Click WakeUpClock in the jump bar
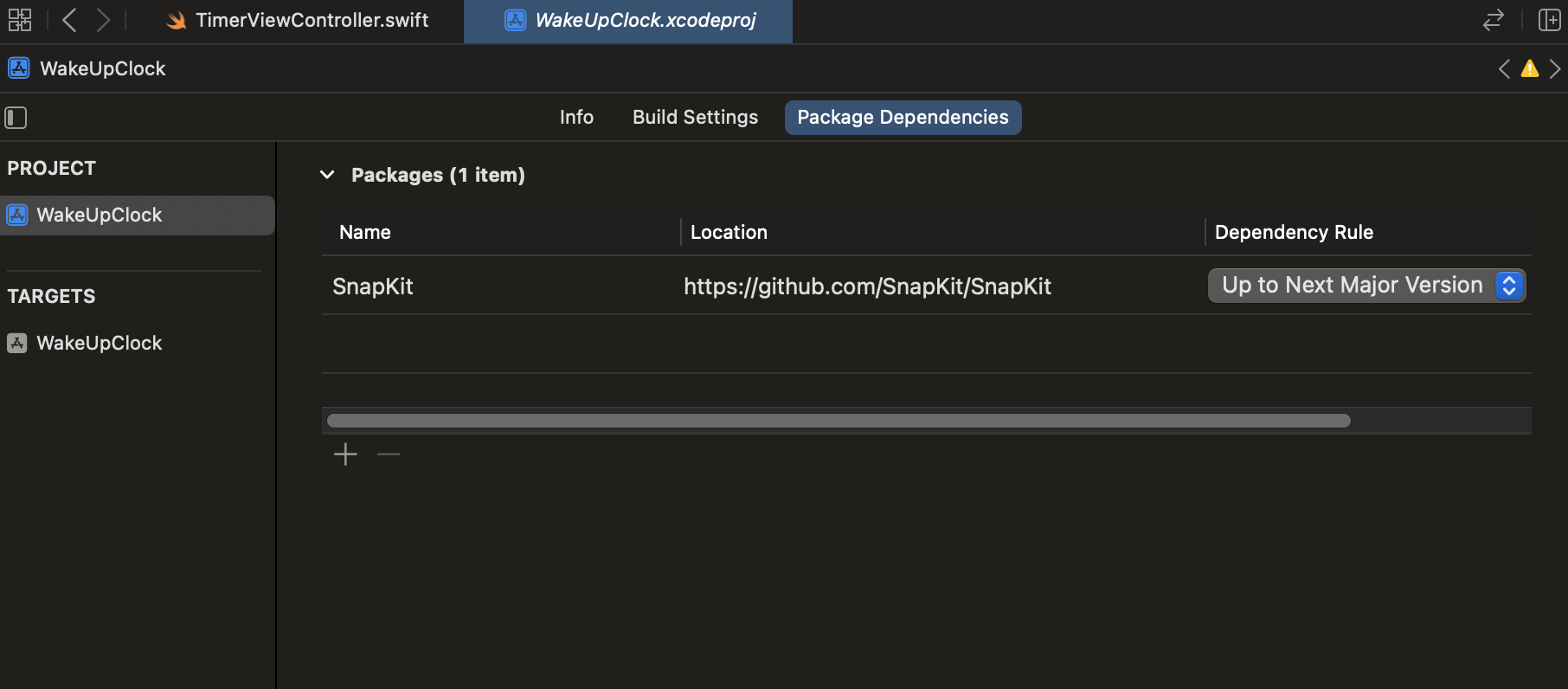This screenshot has height=689, width=1568. click(103, 68)
